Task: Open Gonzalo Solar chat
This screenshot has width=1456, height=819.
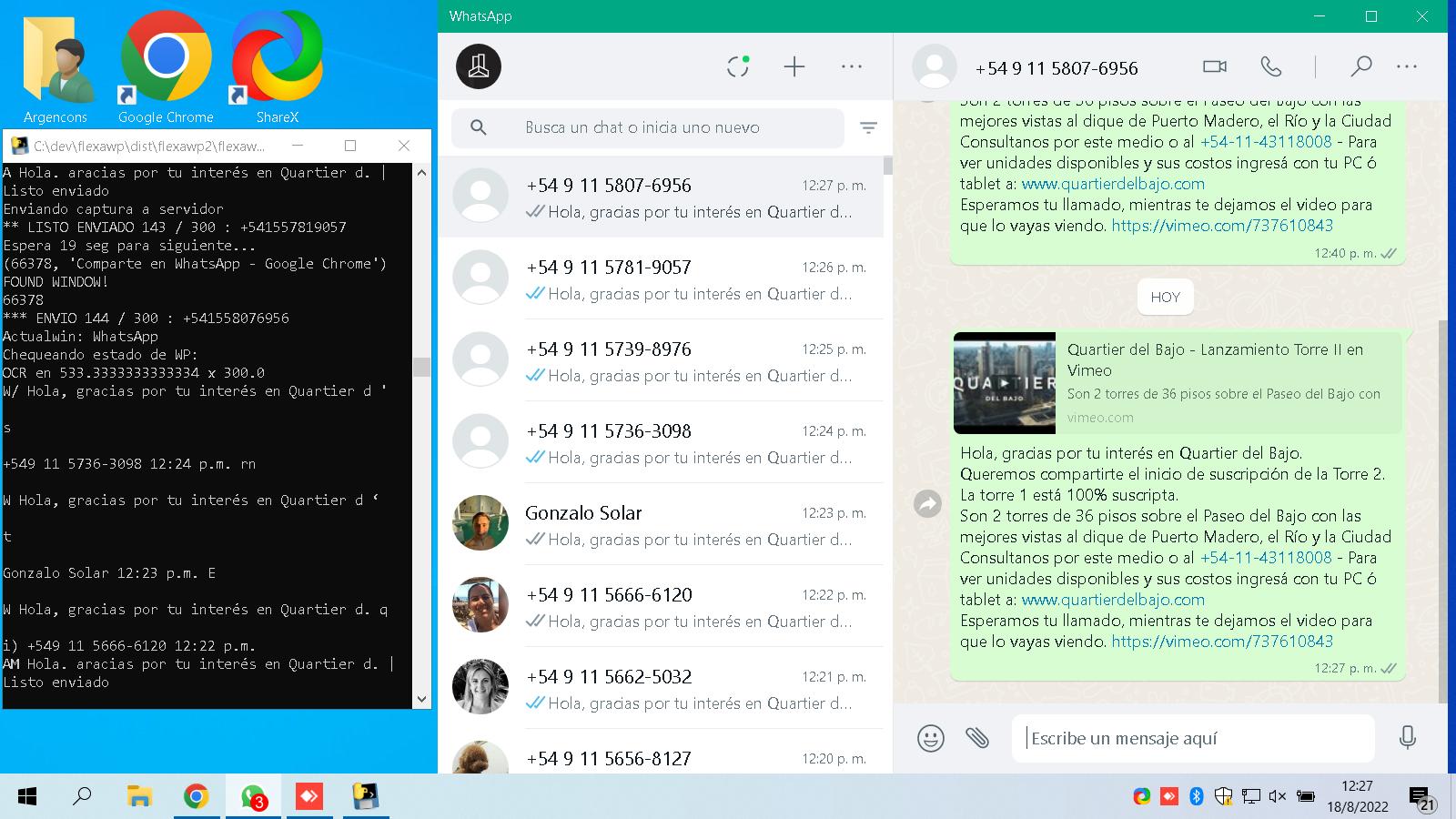Action: 661,524
